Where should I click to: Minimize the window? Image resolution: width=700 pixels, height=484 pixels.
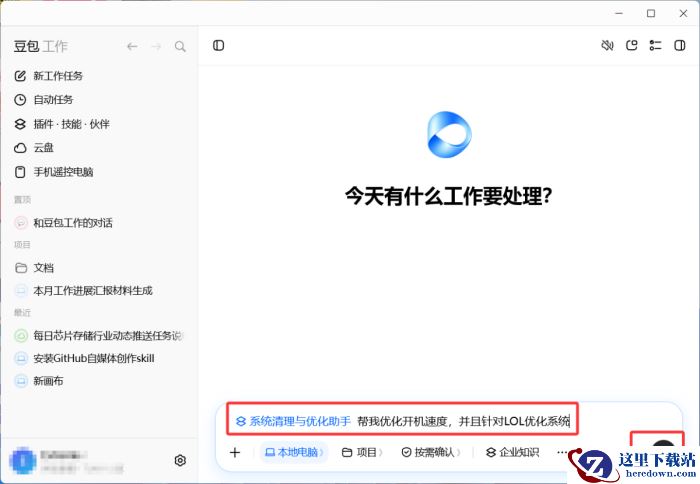click(x=619, y=13)
